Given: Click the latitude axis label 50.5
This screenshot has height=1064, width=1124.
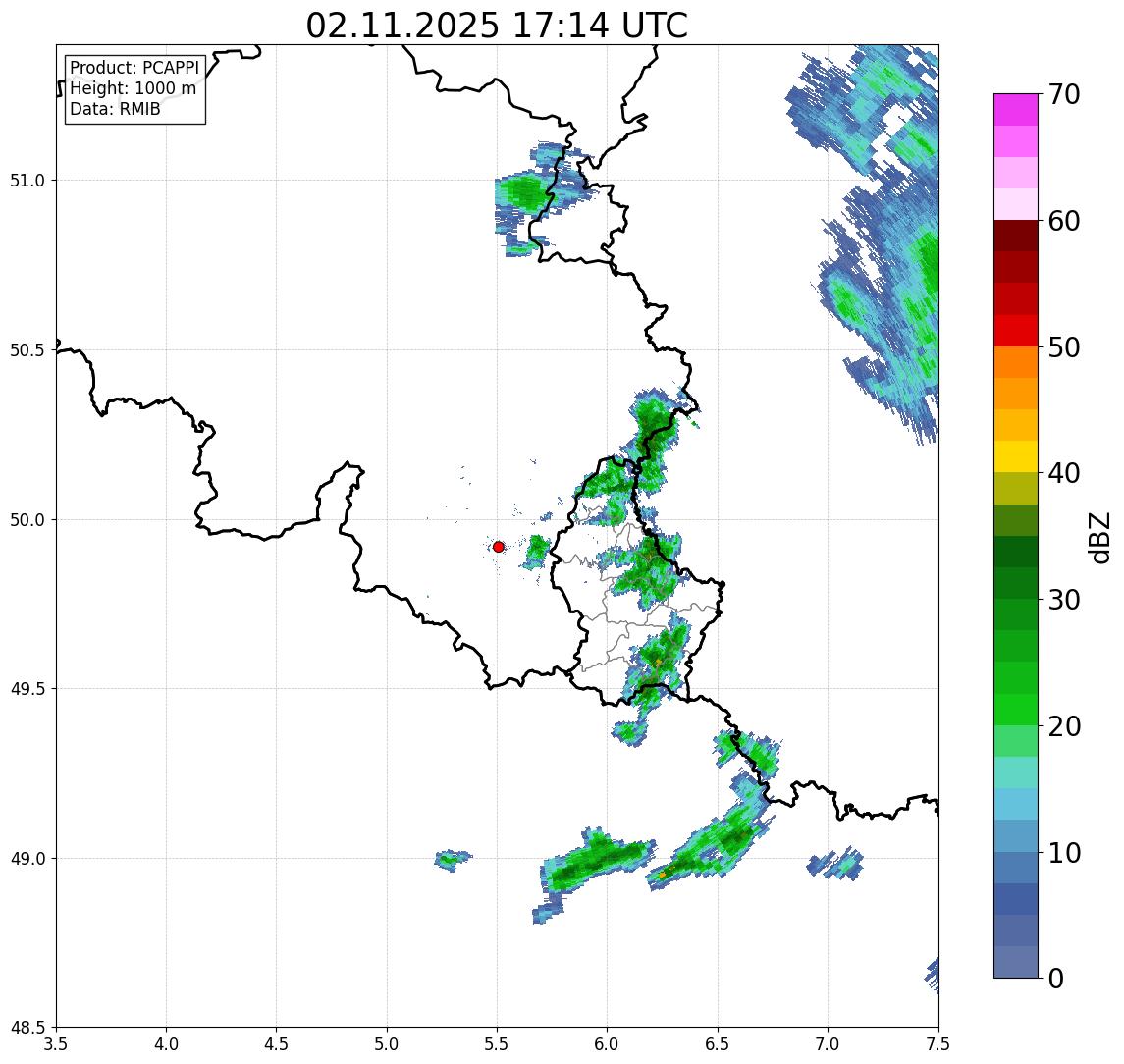Looking at the screenshot, I should click(27, 350).
